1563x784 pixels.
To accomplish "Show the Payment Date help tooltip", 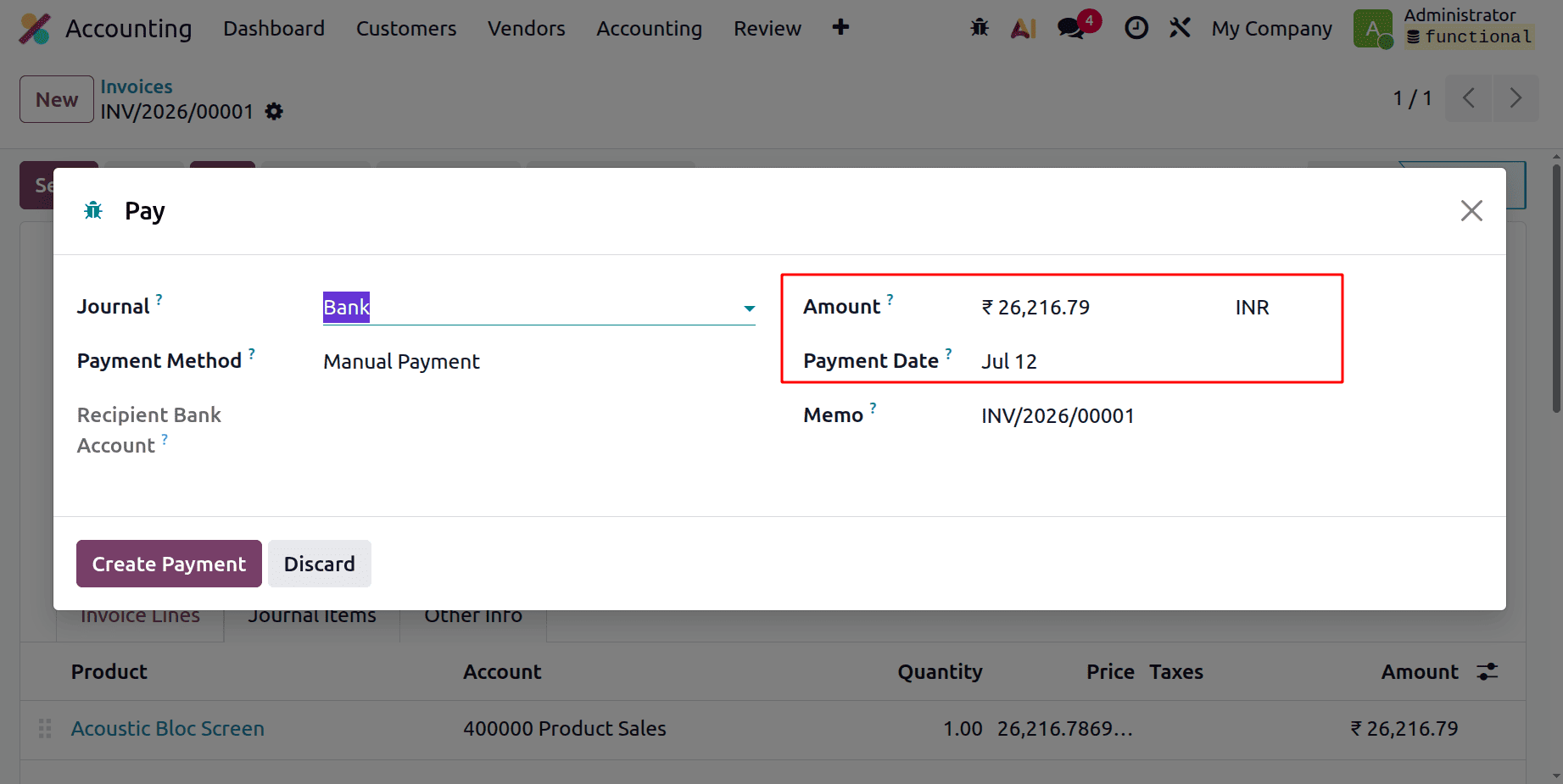I will pos(949,353).
